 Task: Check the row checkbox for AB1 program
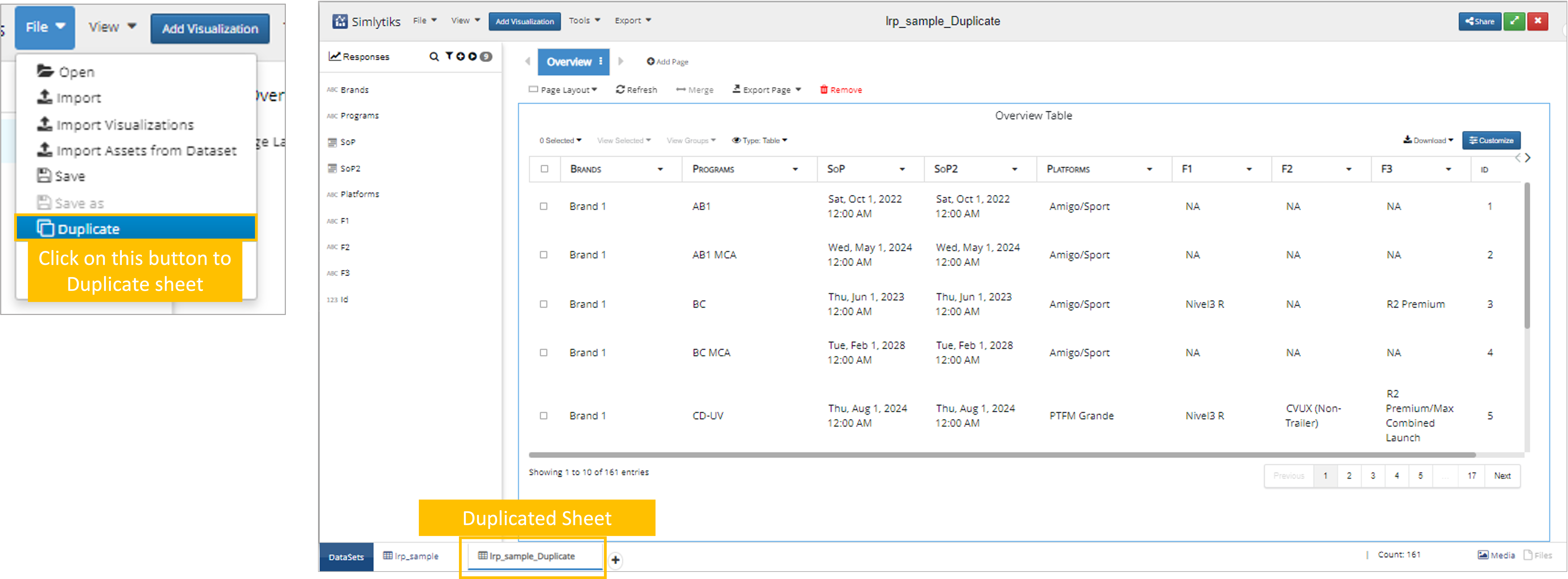point(544,206)
